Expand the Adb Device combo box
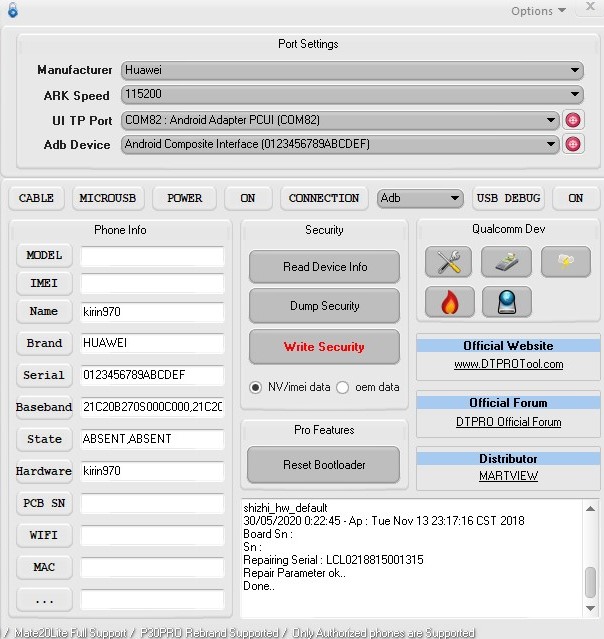This screenshot has height=639, width=604. [x=340, y=144]
